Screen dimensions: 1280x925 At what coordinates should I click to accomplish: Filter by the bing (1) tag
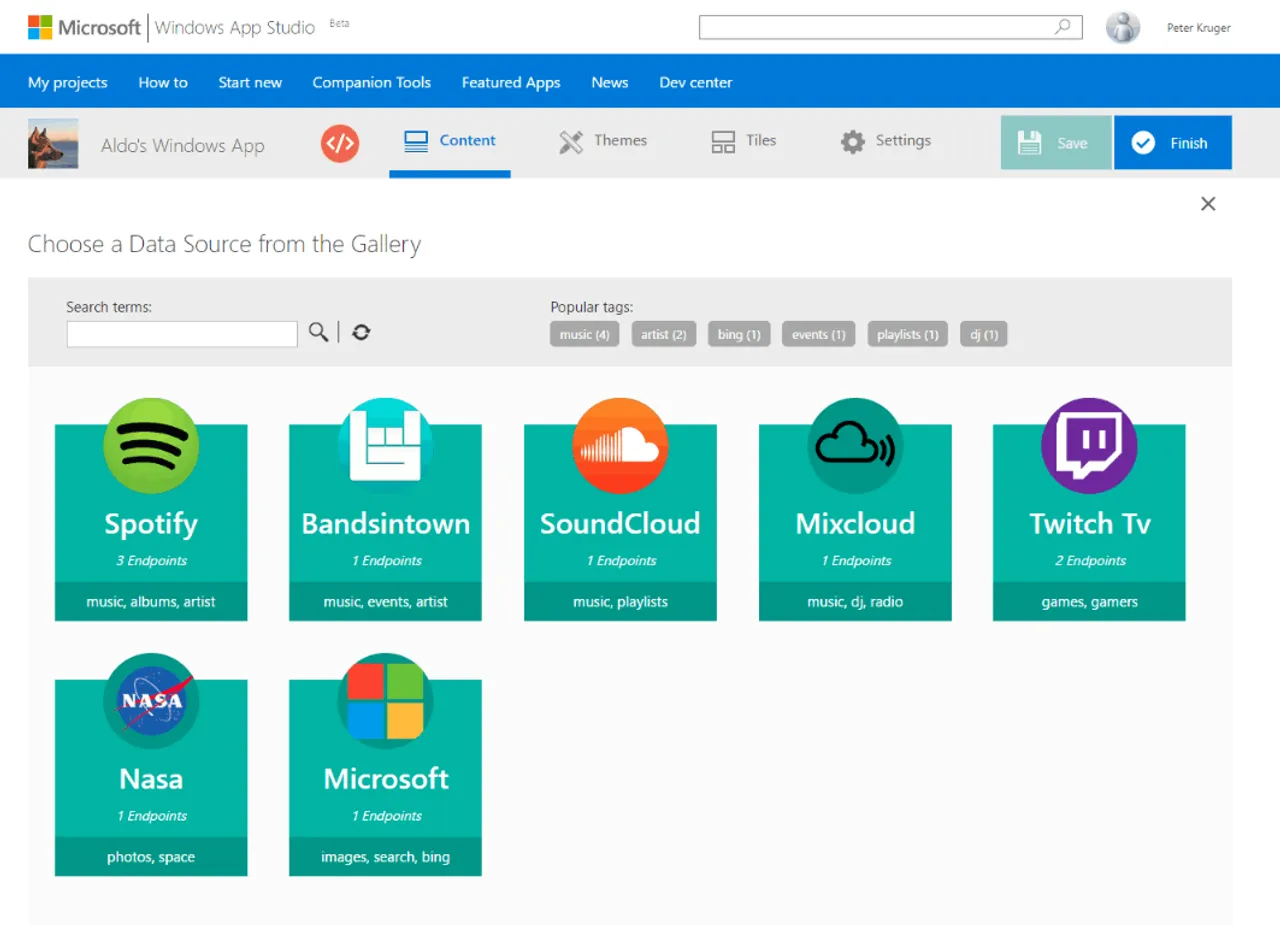pos(739,334)
